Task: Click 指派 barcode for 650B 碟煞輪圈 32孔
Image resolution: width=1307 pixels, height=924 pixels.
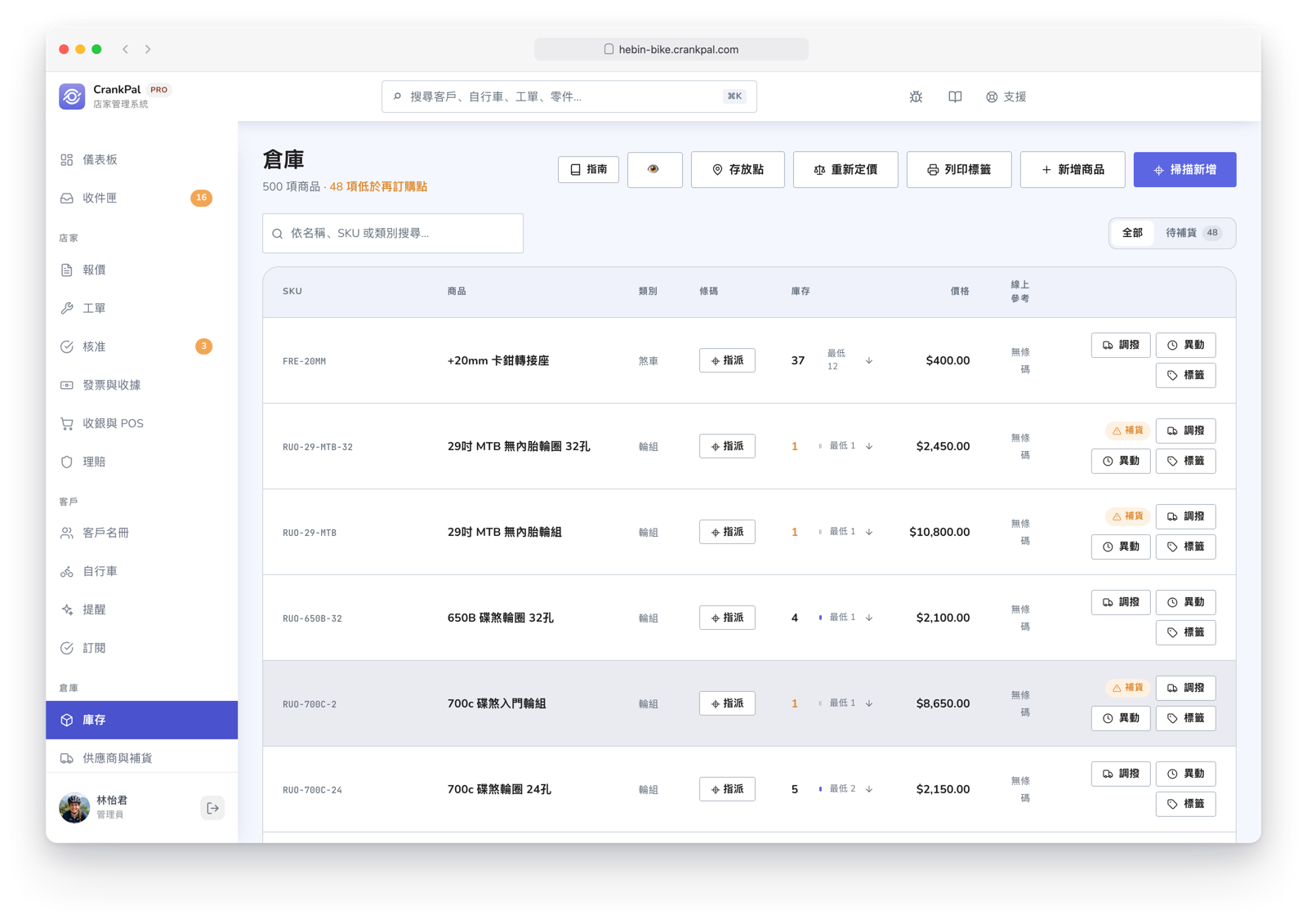Action: point(727,618)
